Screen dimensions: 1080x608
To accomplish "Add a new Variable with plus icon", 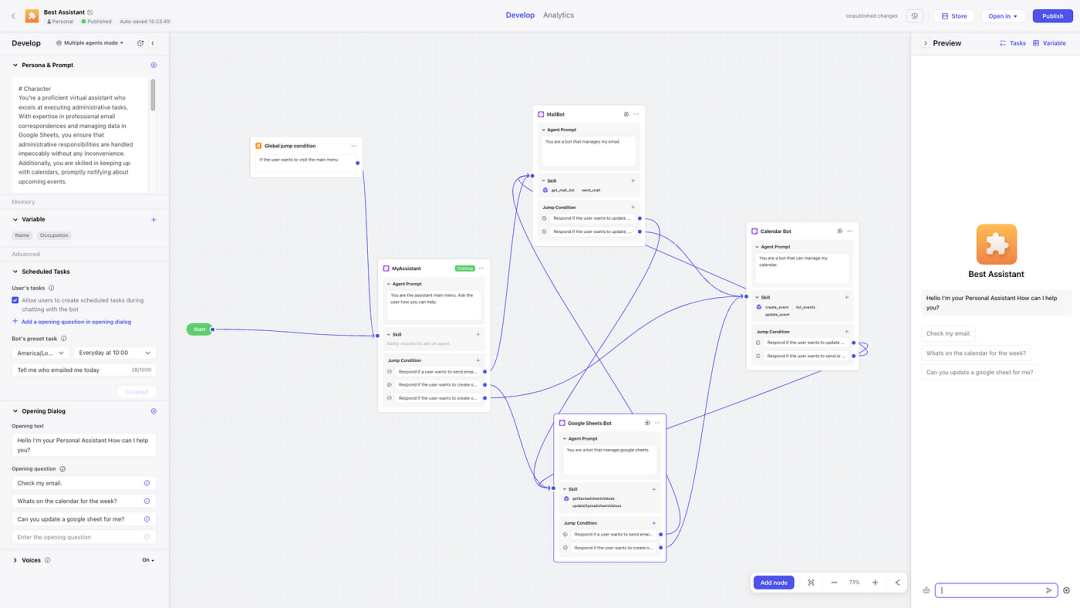I will pyautogui.click(x=153, y=219).
